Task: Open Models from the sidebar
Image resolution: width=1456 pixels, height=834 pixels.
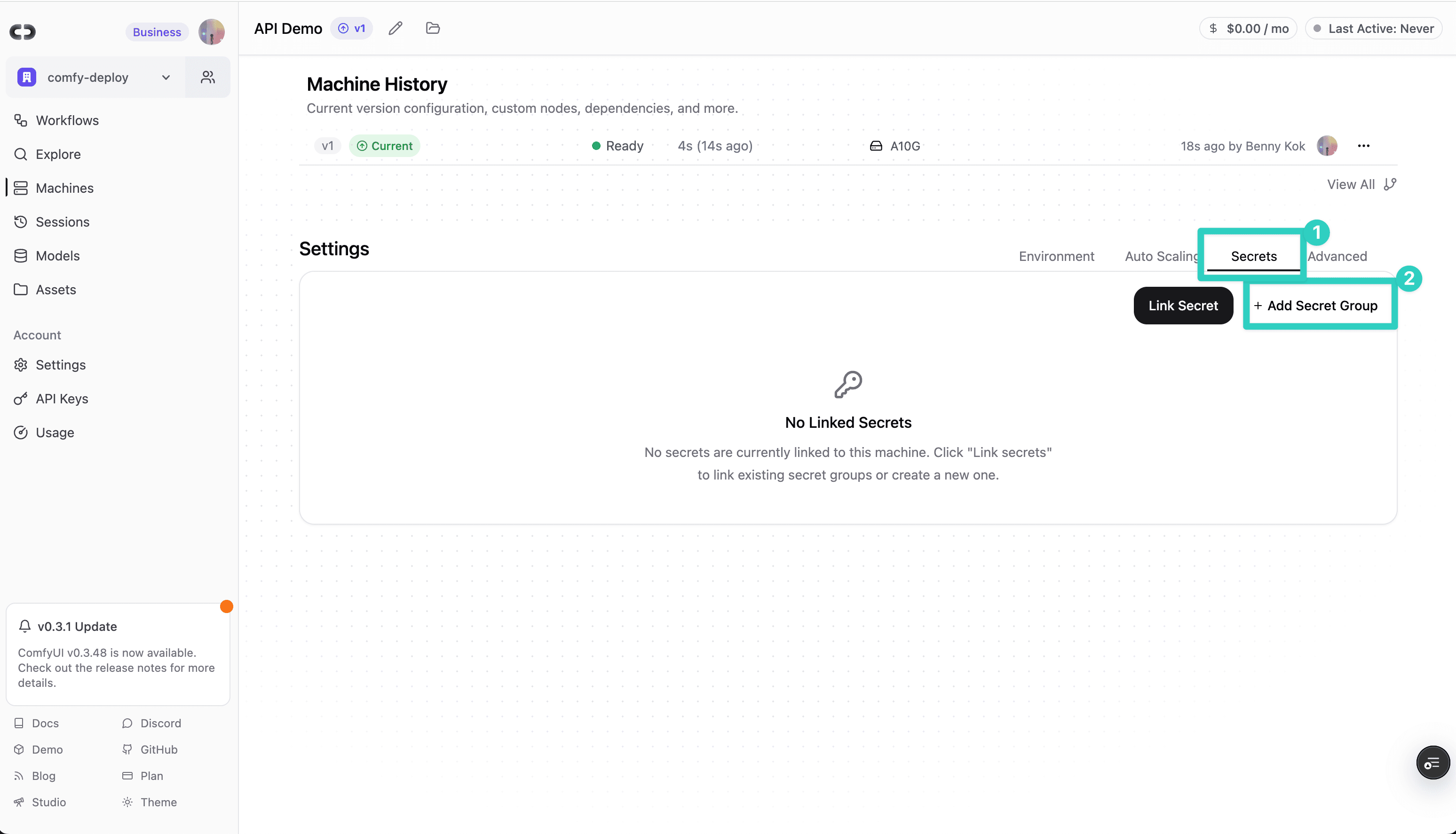Action: (58, 255)
